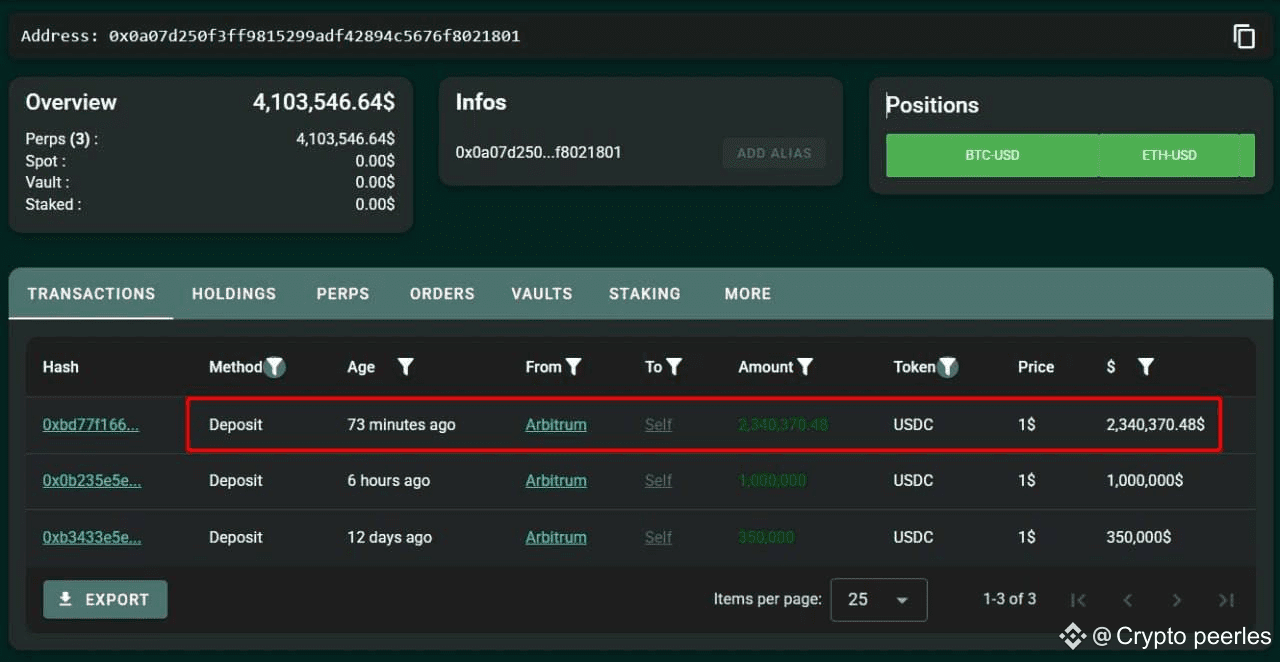Click the EXPORT button
The image size is (1280, 662).
pyautogui.click(x=105, y=600)
